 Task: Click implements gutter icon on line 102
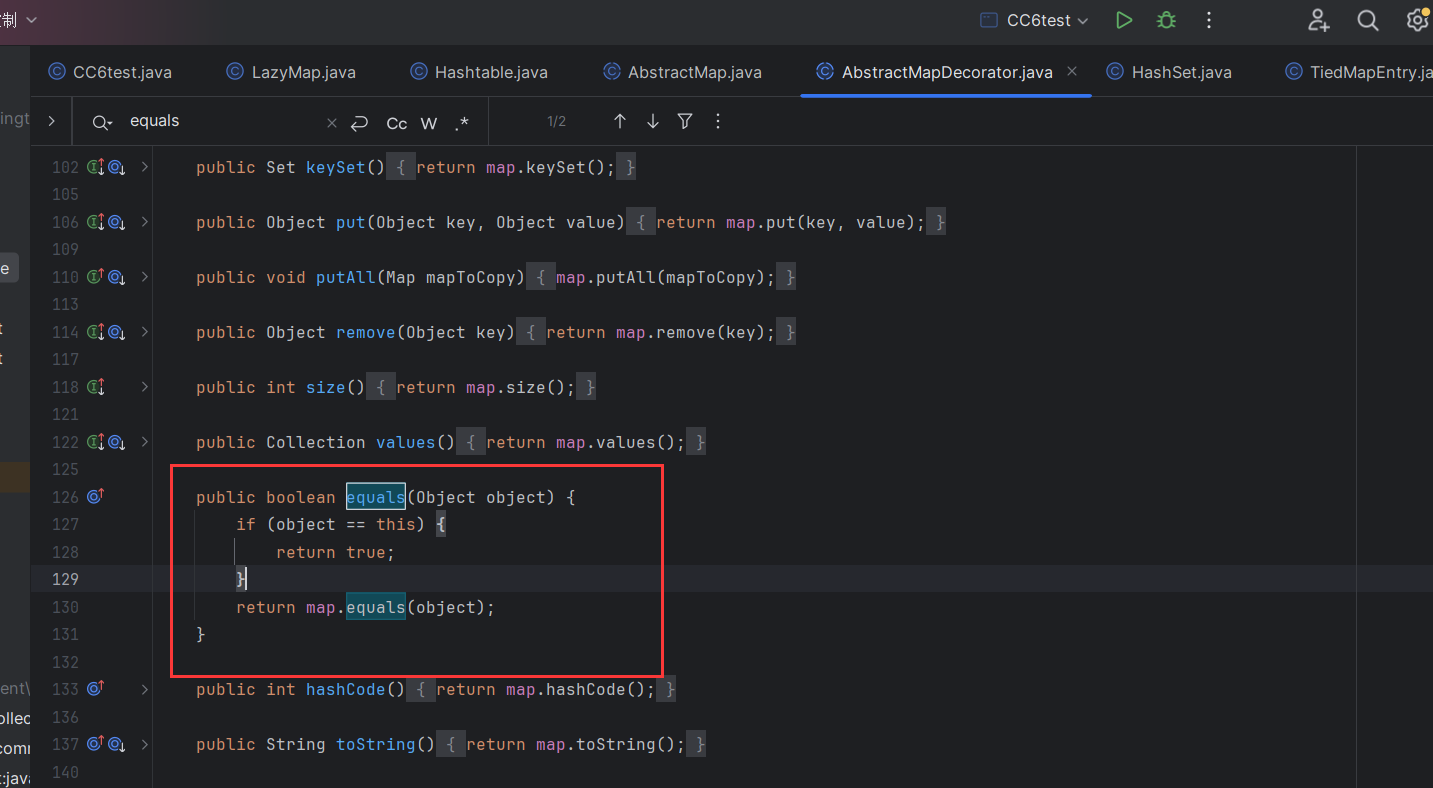pyautogui.click(x=96, y=167)
